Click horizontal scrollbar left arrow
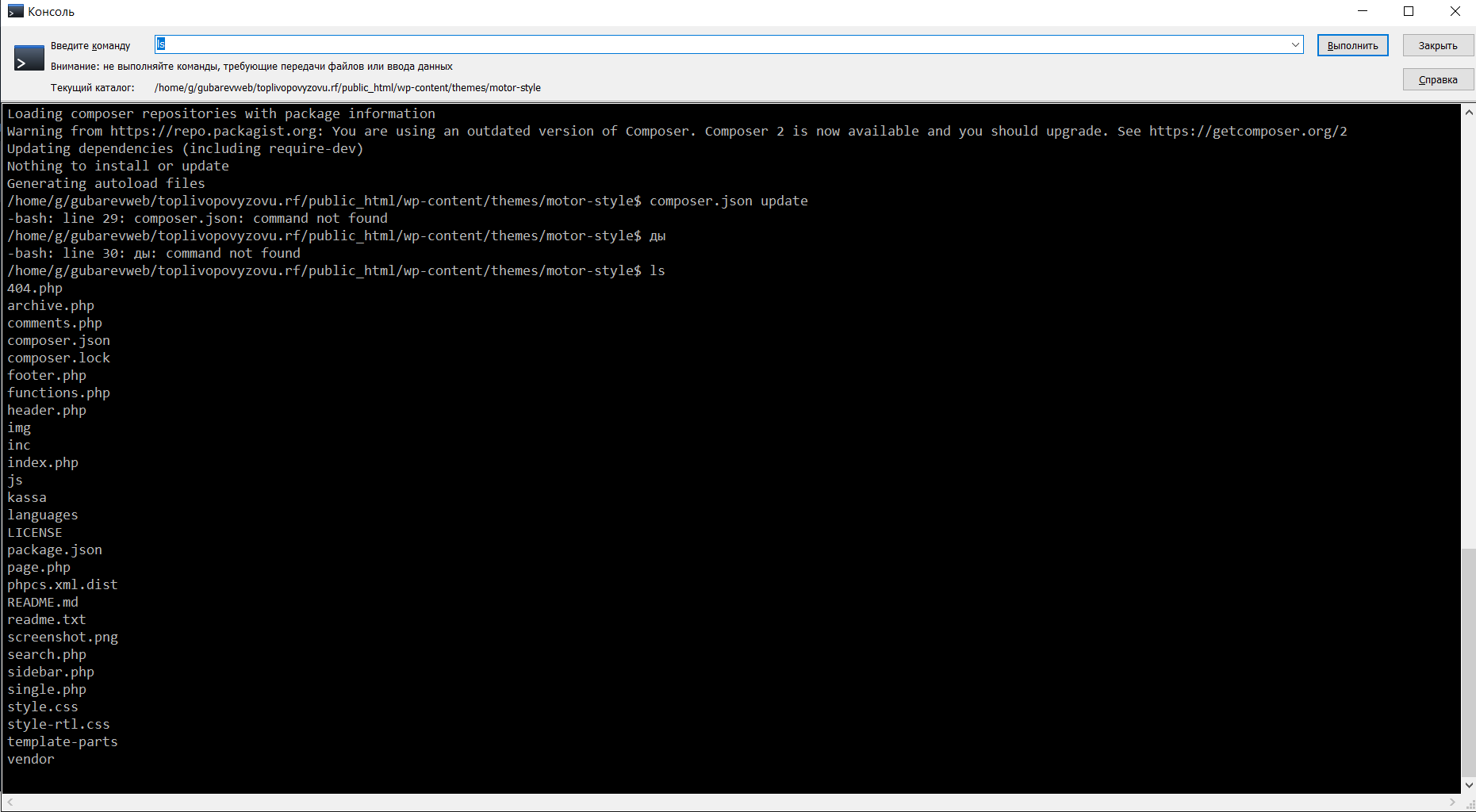The image size is (1476, 812). [x=10, y=802]
